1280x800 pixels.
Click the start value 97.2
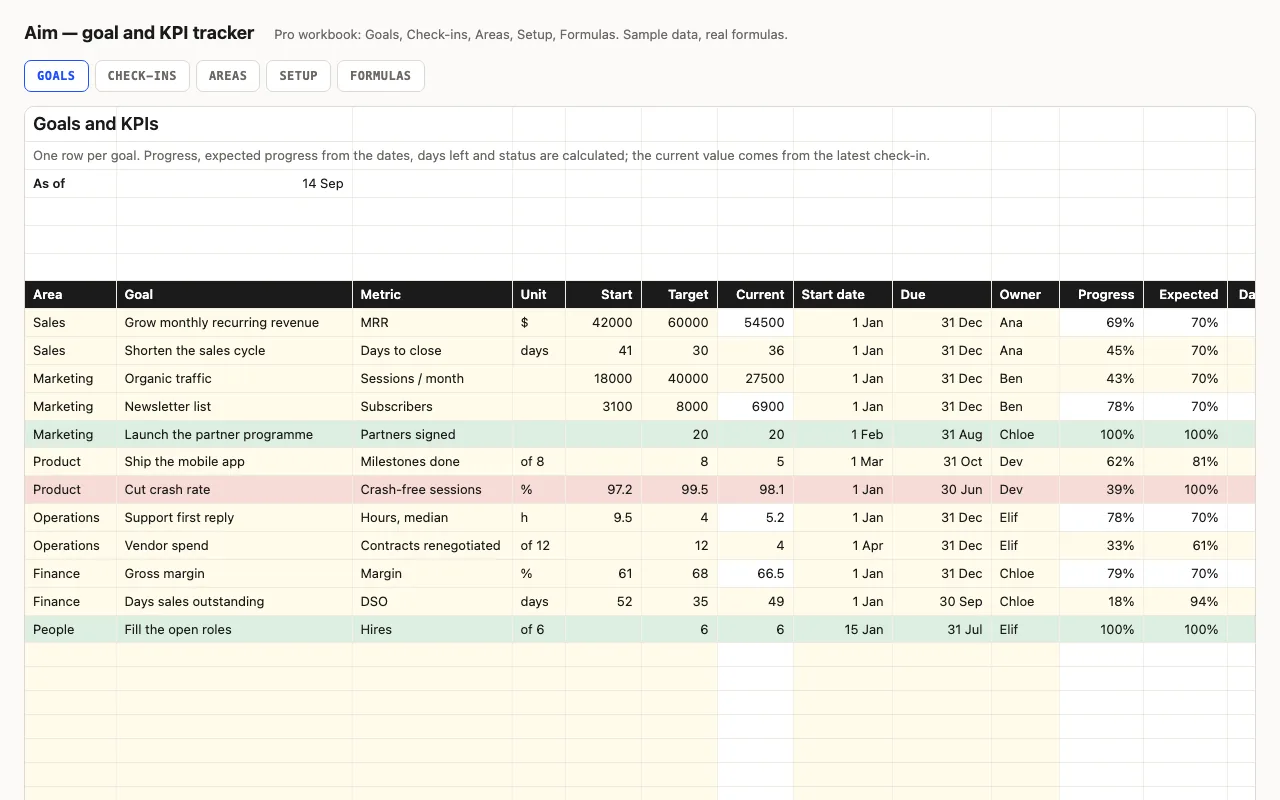pyautogui.click(x=604, y=490)
